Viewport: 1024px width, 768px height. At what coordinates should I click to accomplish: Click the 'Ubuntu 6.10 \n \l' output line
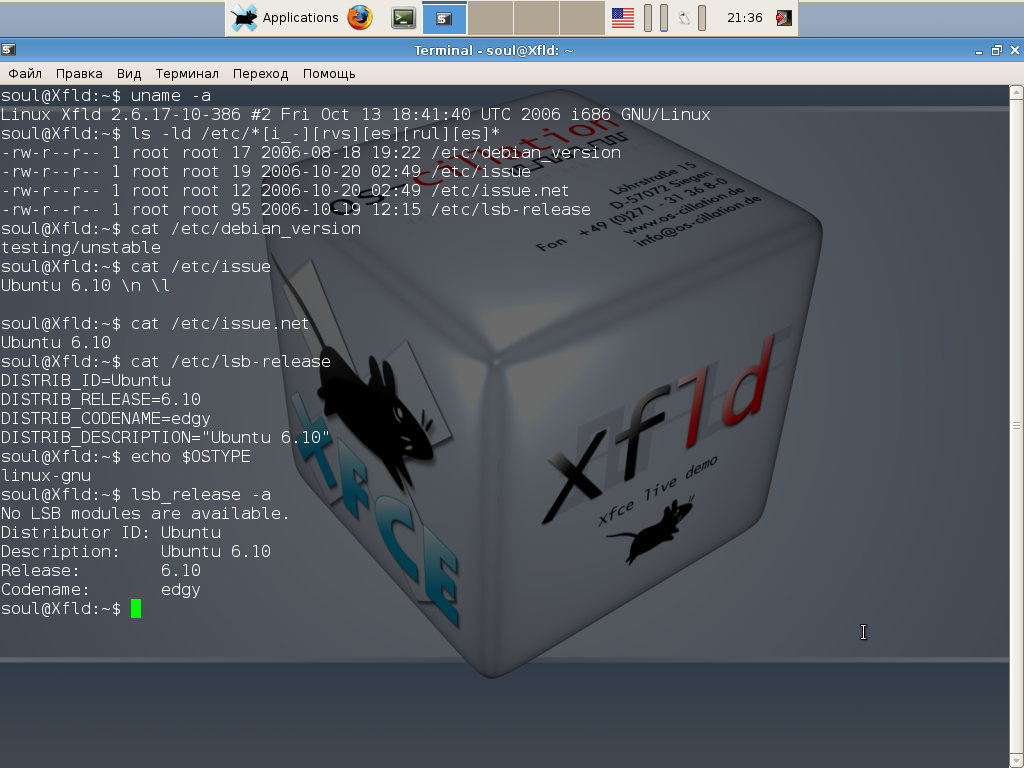point(86,285)
